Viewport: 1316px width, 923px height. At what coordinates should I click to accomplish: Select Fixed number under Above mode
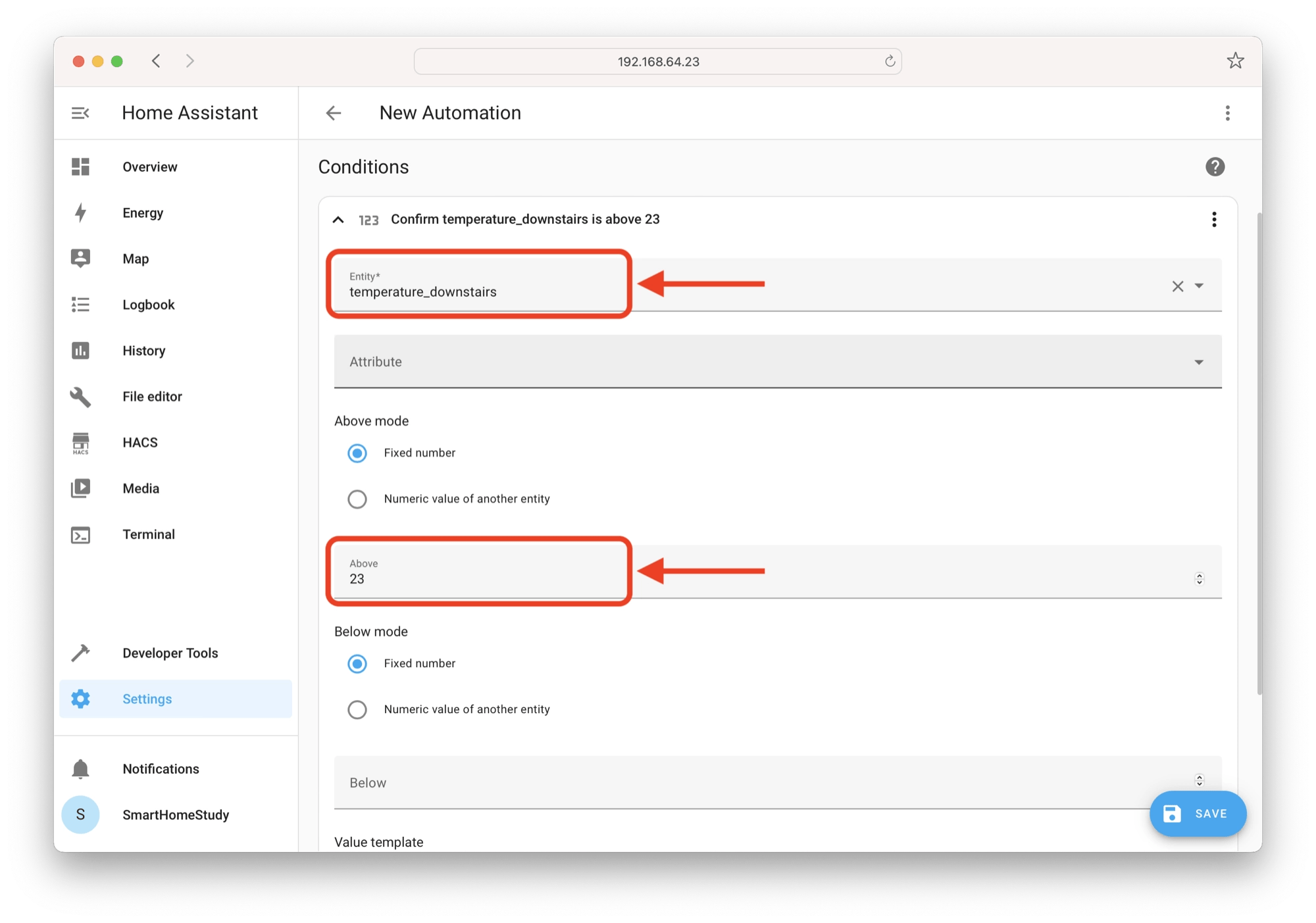click(x=357, y=453)
